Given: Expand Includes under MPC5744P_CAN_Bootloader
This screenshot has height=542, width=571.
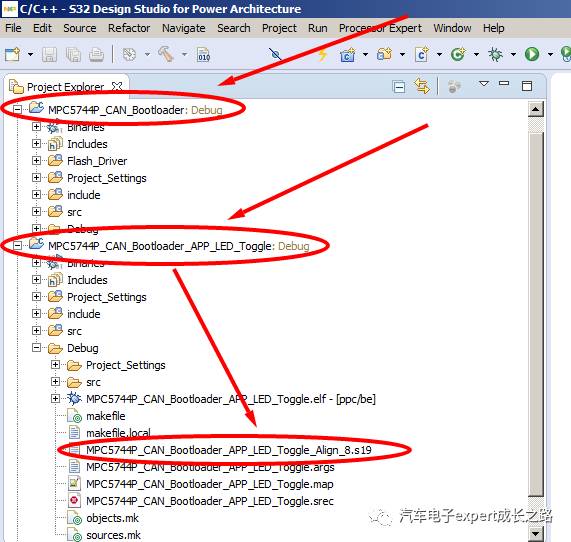Looking at the screenshot, I should [x=36, y=144].
